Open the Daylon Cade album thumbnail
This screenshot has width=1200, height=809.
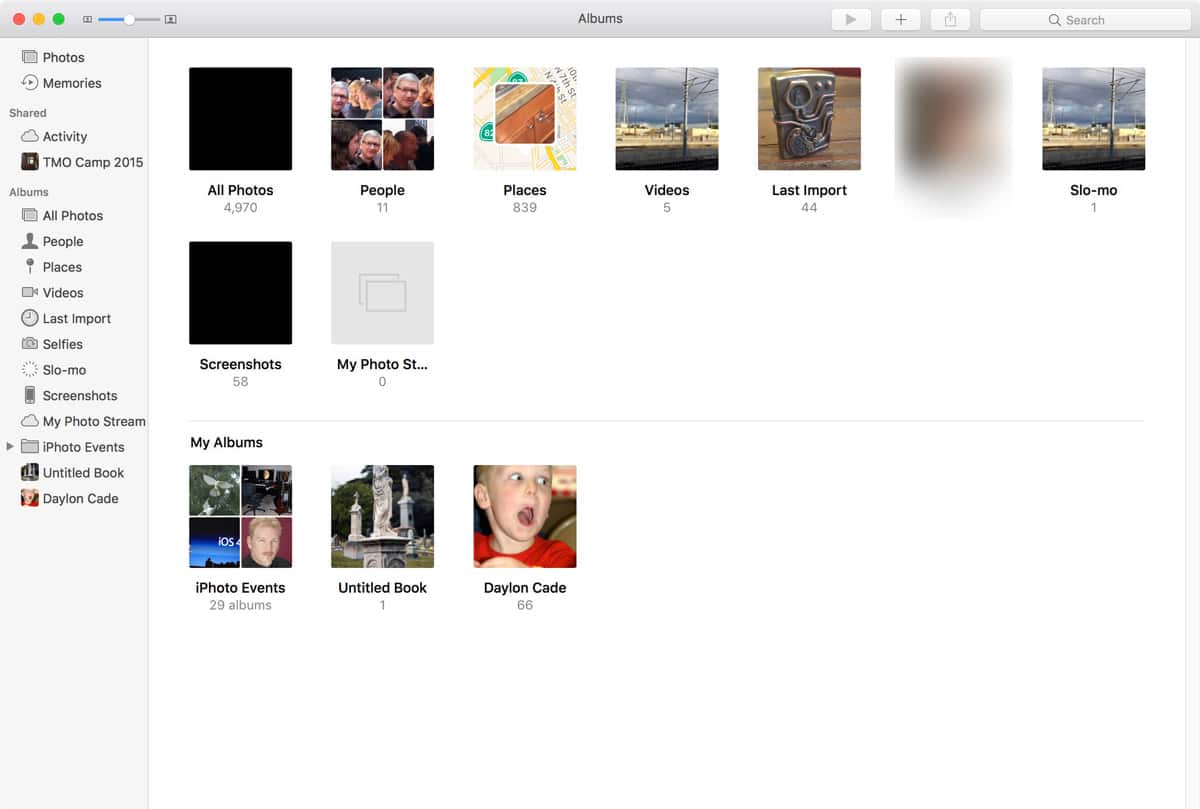pyautogui.click(x=524, y=516)
